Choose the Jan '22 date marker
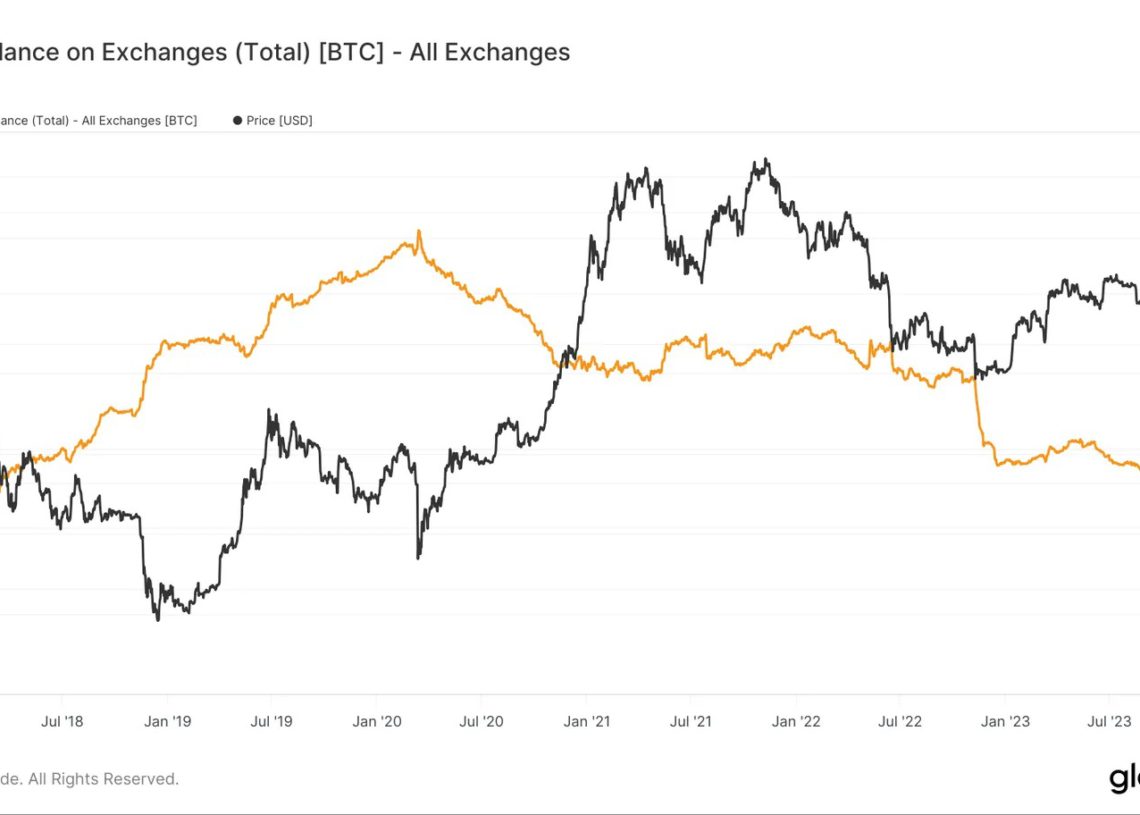 (x=796, y=720)
